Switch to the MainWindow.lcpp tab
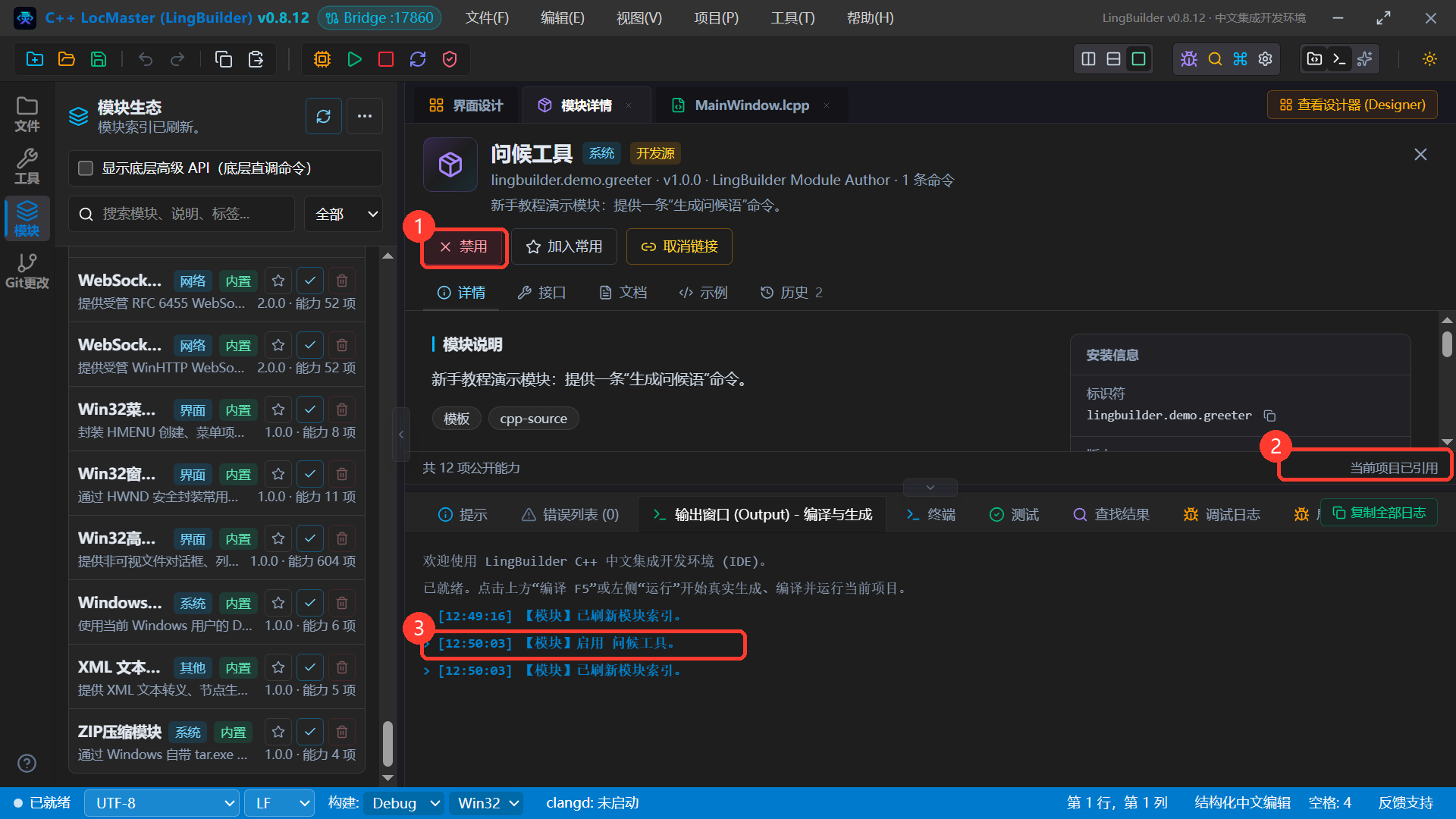Image resolution: width=1456 pixels, height=819 pixels. pyautogui.click(x=751, y=105)
